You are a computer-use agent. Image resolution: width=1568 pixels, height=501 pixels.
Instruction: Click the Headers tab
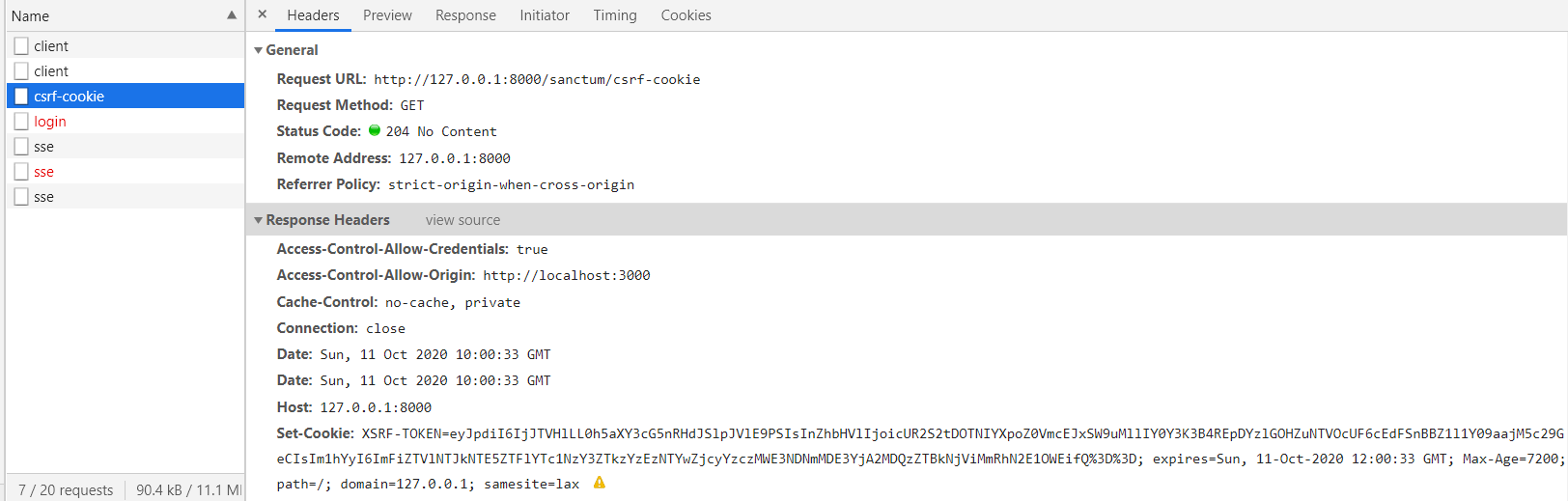click(313, 15)
